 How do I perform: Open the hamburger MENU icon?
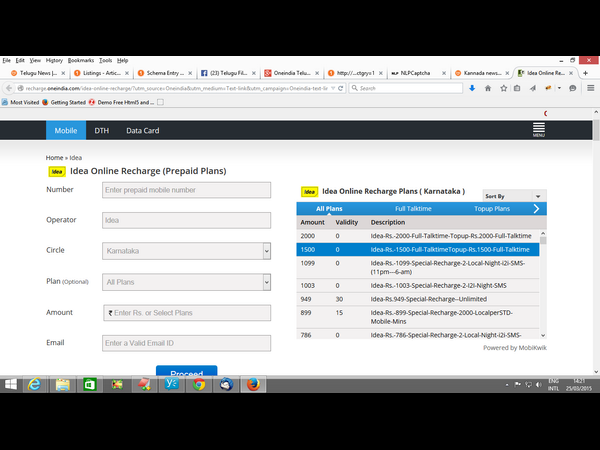[x=538, y=130]
